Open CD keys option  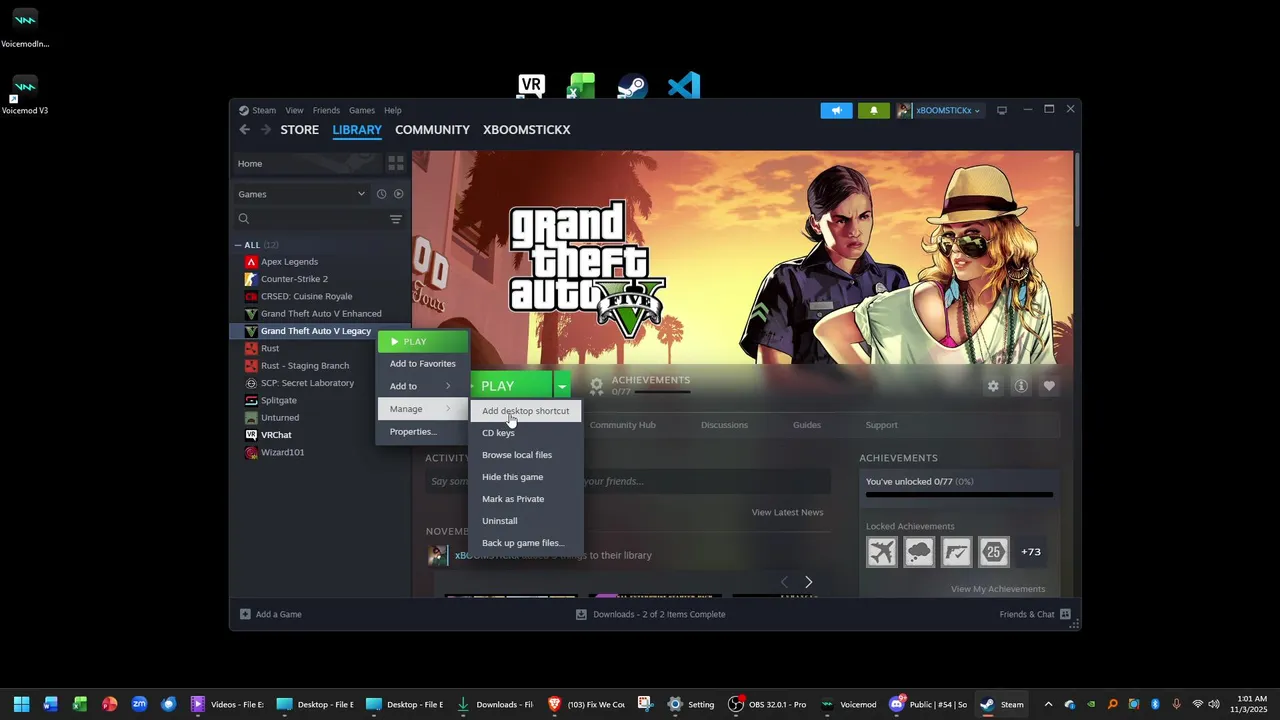tap(526, 433)
